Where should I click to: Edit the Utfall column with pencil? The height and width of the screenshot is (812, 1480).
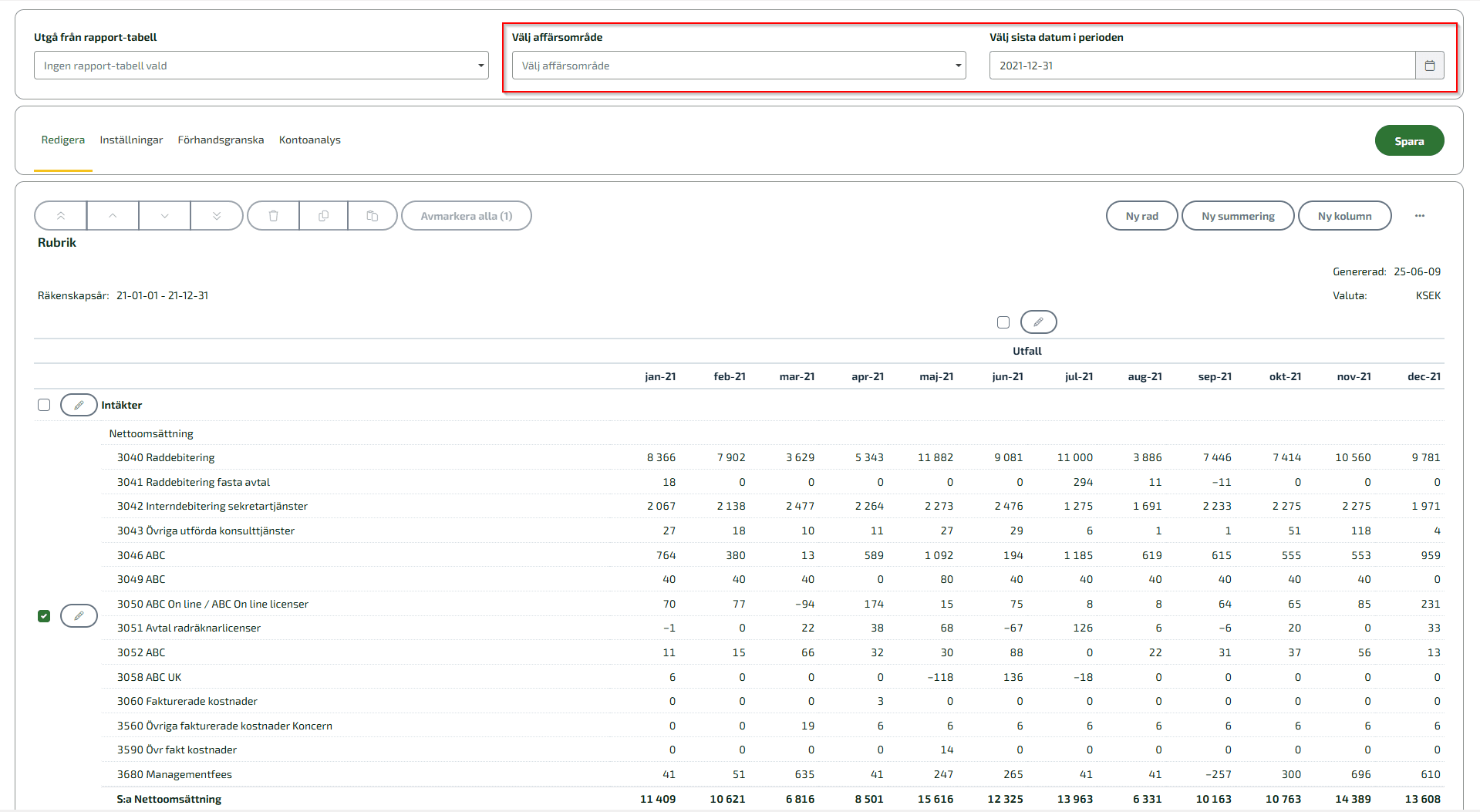[1038, 322]
